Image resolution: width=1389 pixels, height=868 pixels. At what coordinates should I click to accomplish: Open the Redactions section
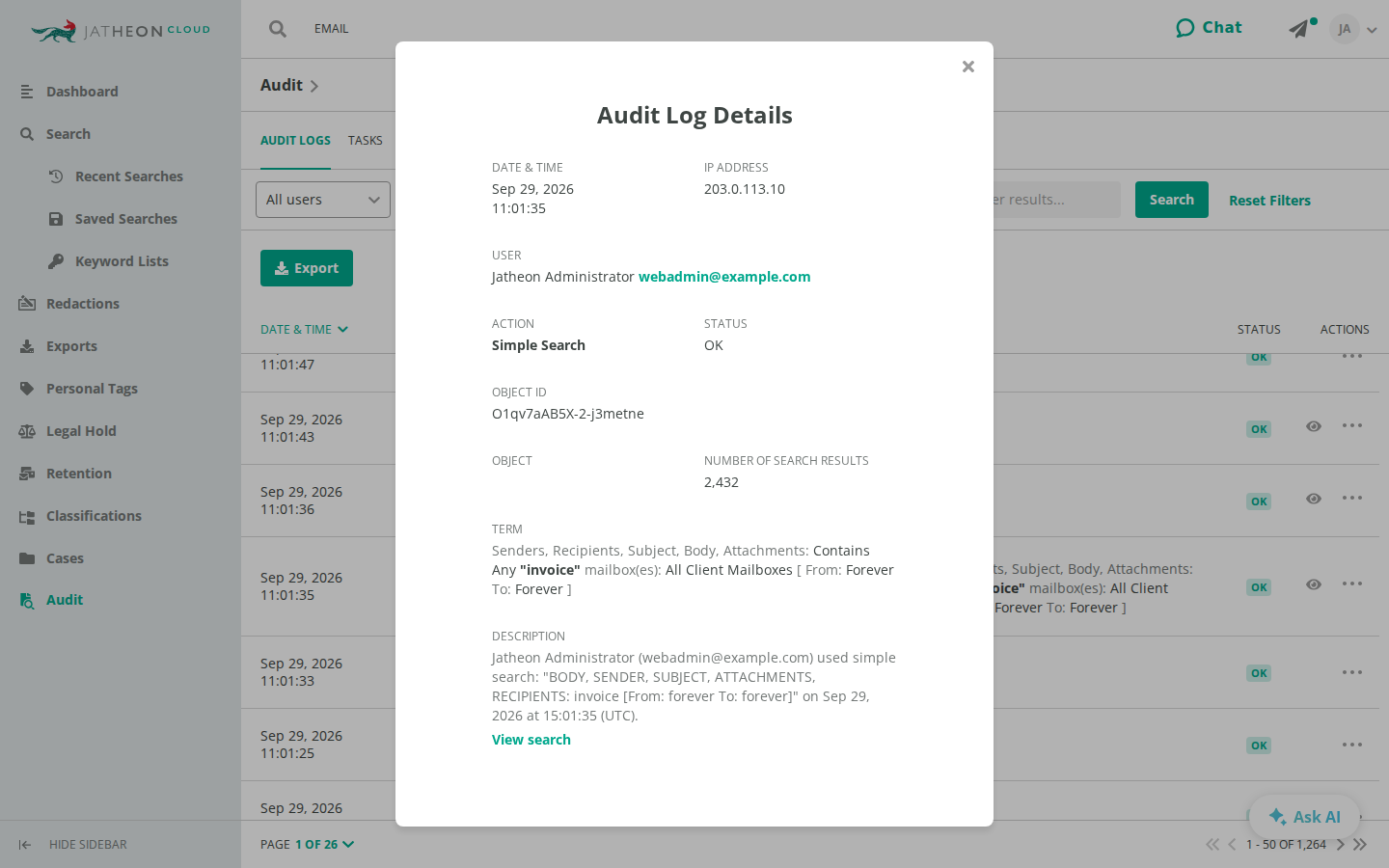click(x=83, y=304)
